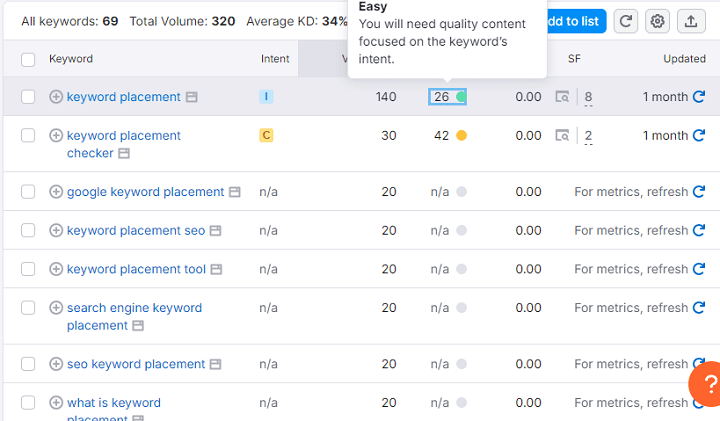Sort by the Keyword column header

pyautogui.click(x=71, y=59)
